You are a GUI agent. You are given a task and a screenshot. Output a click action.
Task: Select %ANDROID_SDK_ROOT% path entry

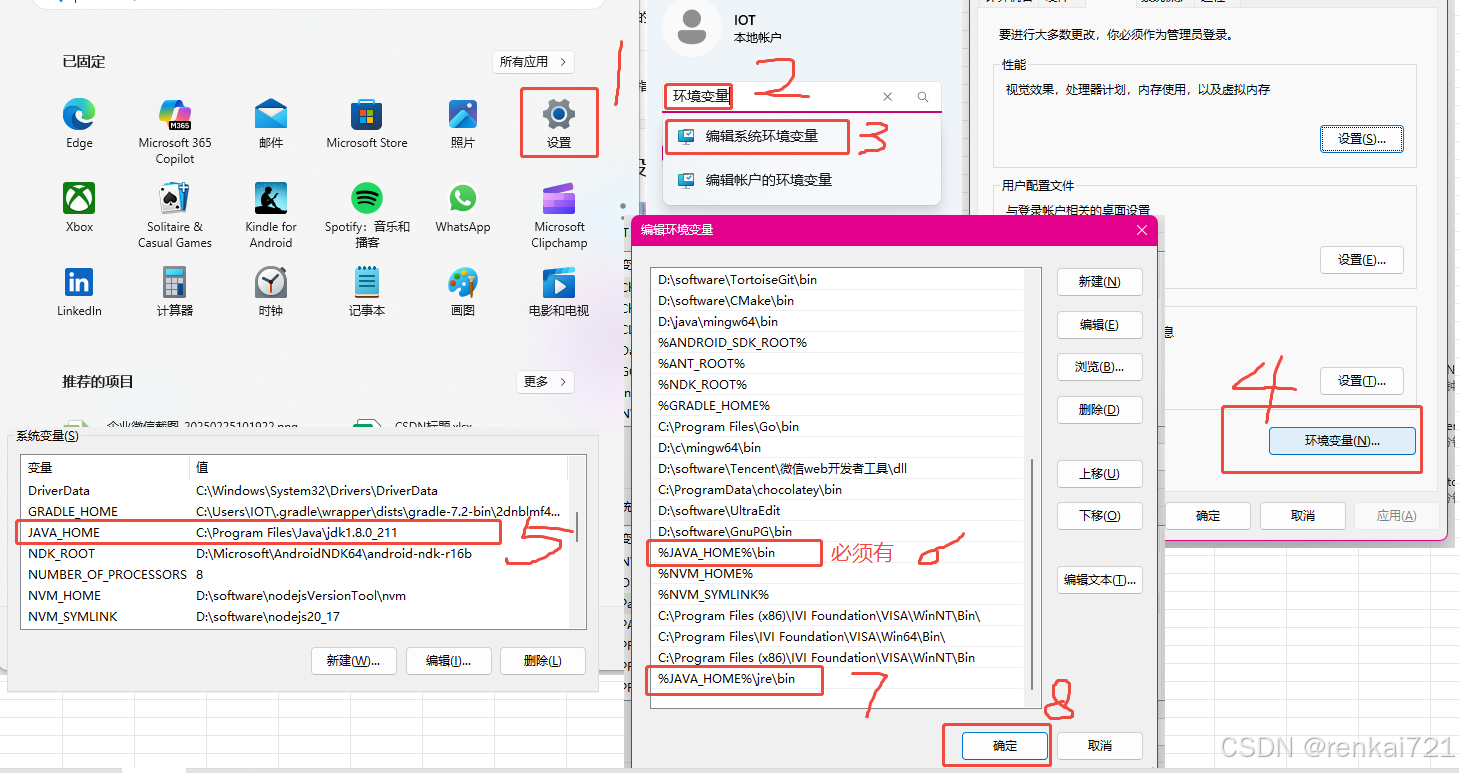pyautogui.click(x=838, y=343)
